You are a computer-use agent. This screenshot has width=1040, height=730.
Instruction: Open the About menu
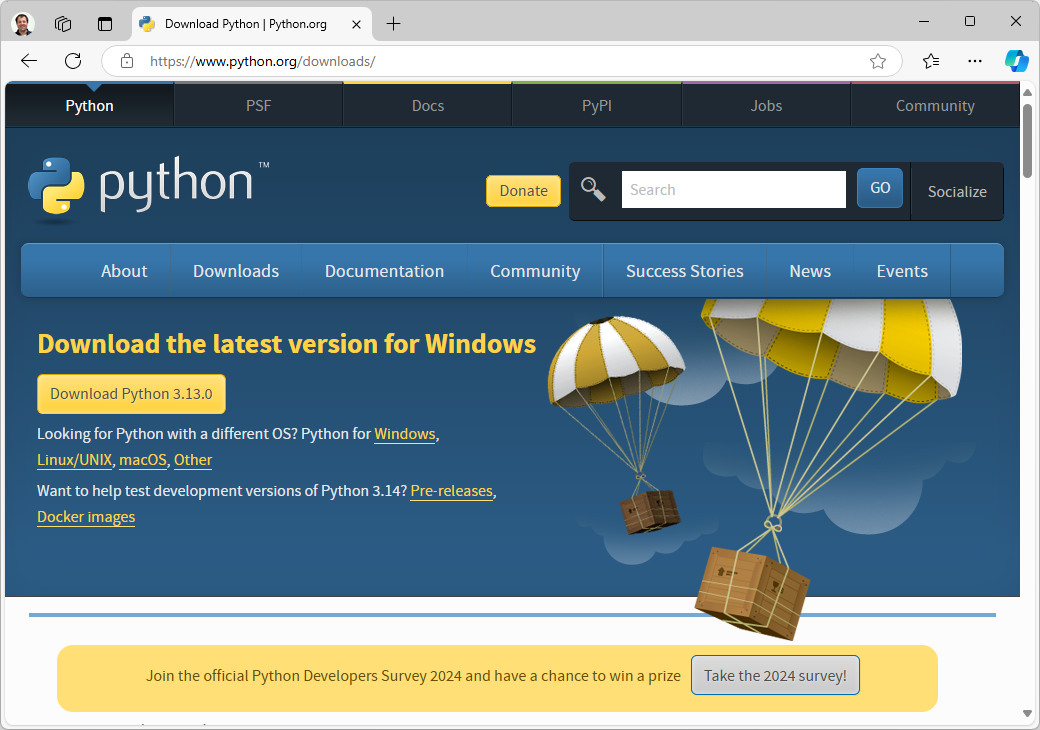tap(124, 271)
